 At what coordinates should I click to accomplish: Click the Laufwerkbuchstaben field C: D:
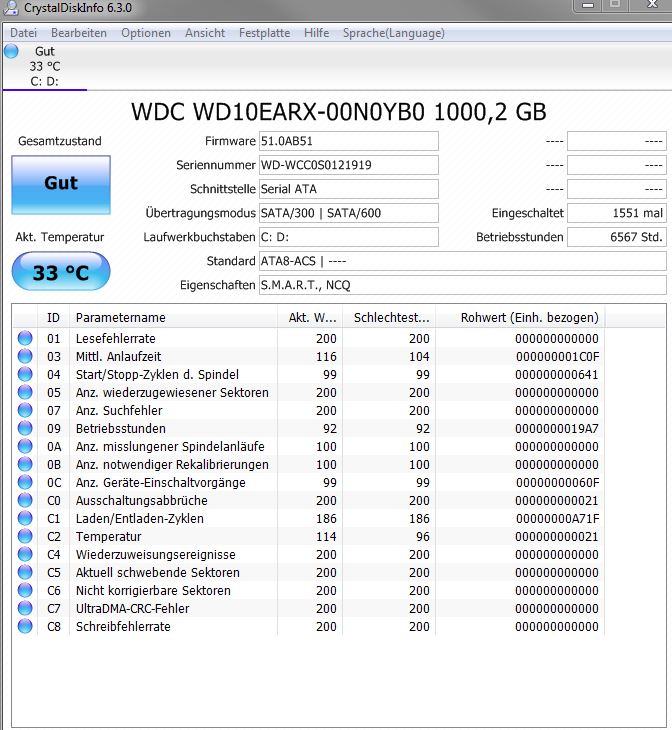[x=348, y=237]
